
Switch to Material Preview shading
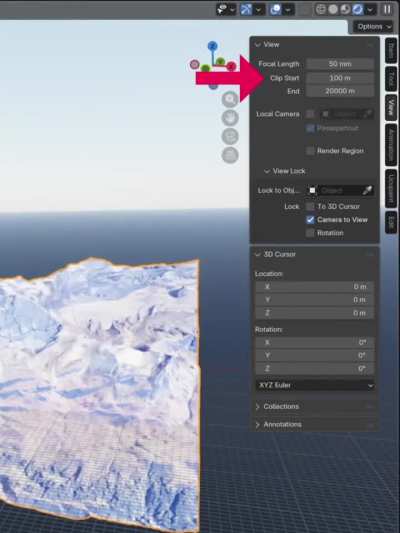click(x=345, y=10)
